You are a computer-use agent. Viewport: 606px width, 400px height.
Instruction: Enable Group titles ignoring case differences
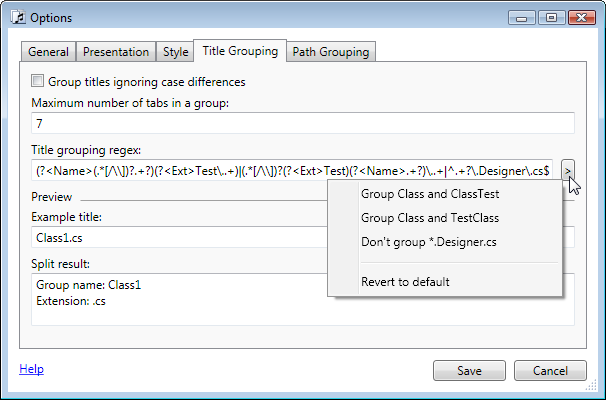coord(38,82)
